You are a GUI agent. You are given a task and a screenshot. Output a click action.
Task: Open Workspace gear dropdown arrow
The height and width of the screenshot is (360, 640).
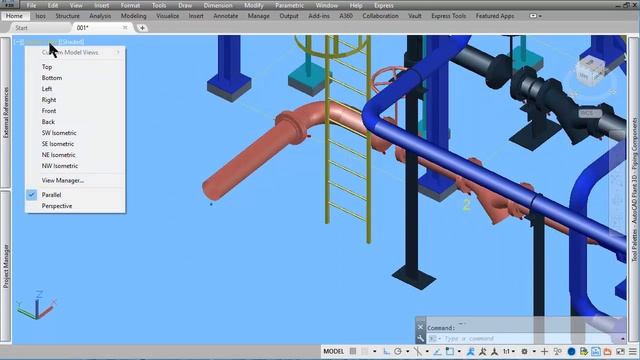534,351
